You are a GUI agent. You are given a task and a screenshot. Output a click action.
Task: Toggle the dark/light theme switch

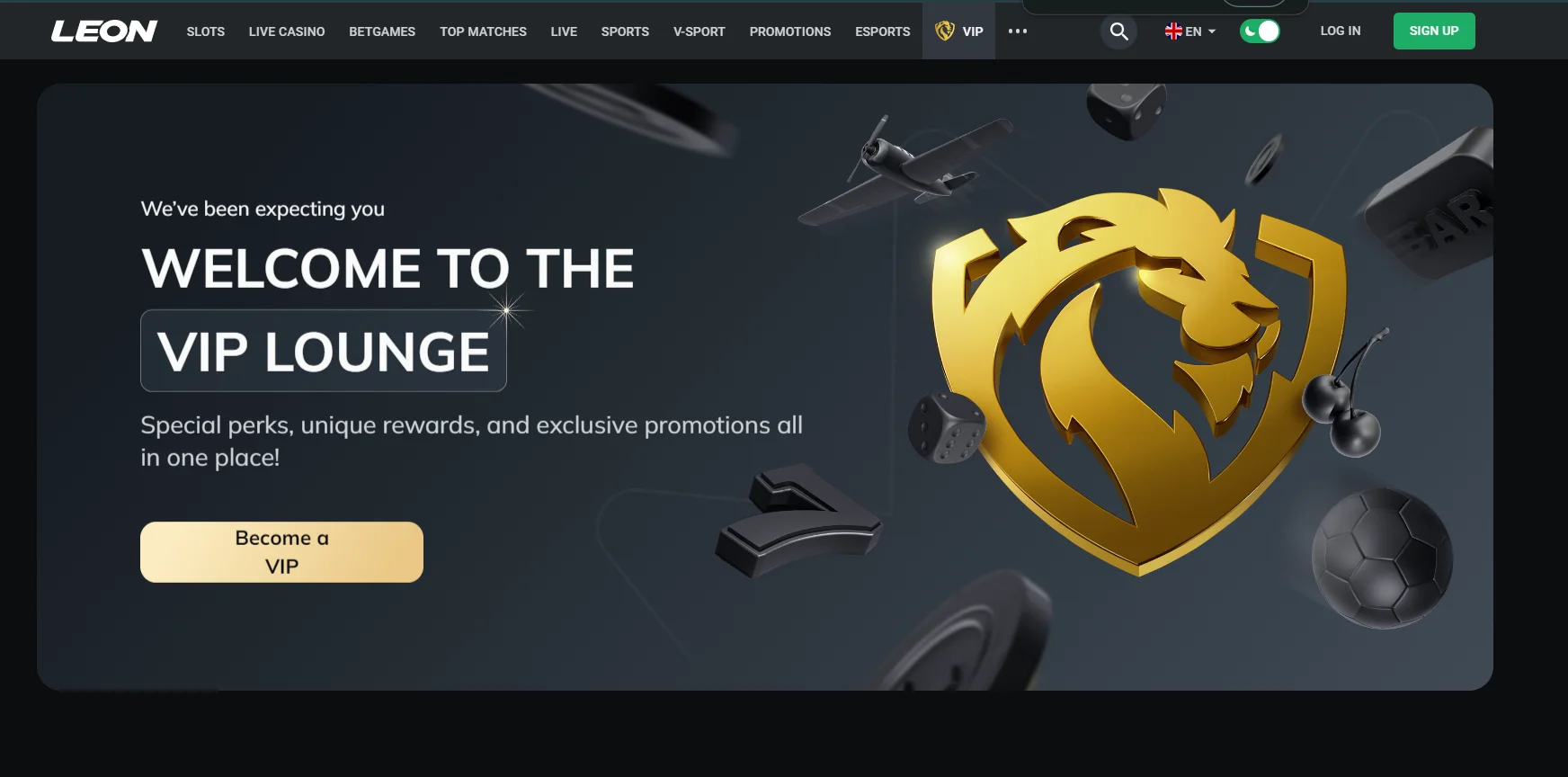(x=1260, y=31)
